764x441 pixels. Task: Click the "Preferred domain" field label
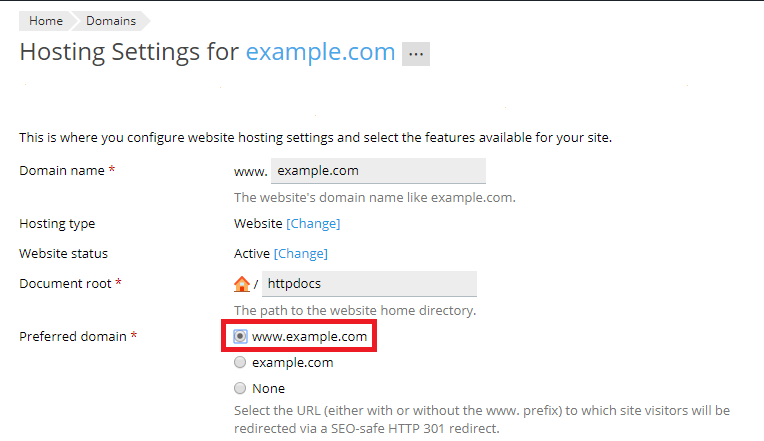point(73,337)
